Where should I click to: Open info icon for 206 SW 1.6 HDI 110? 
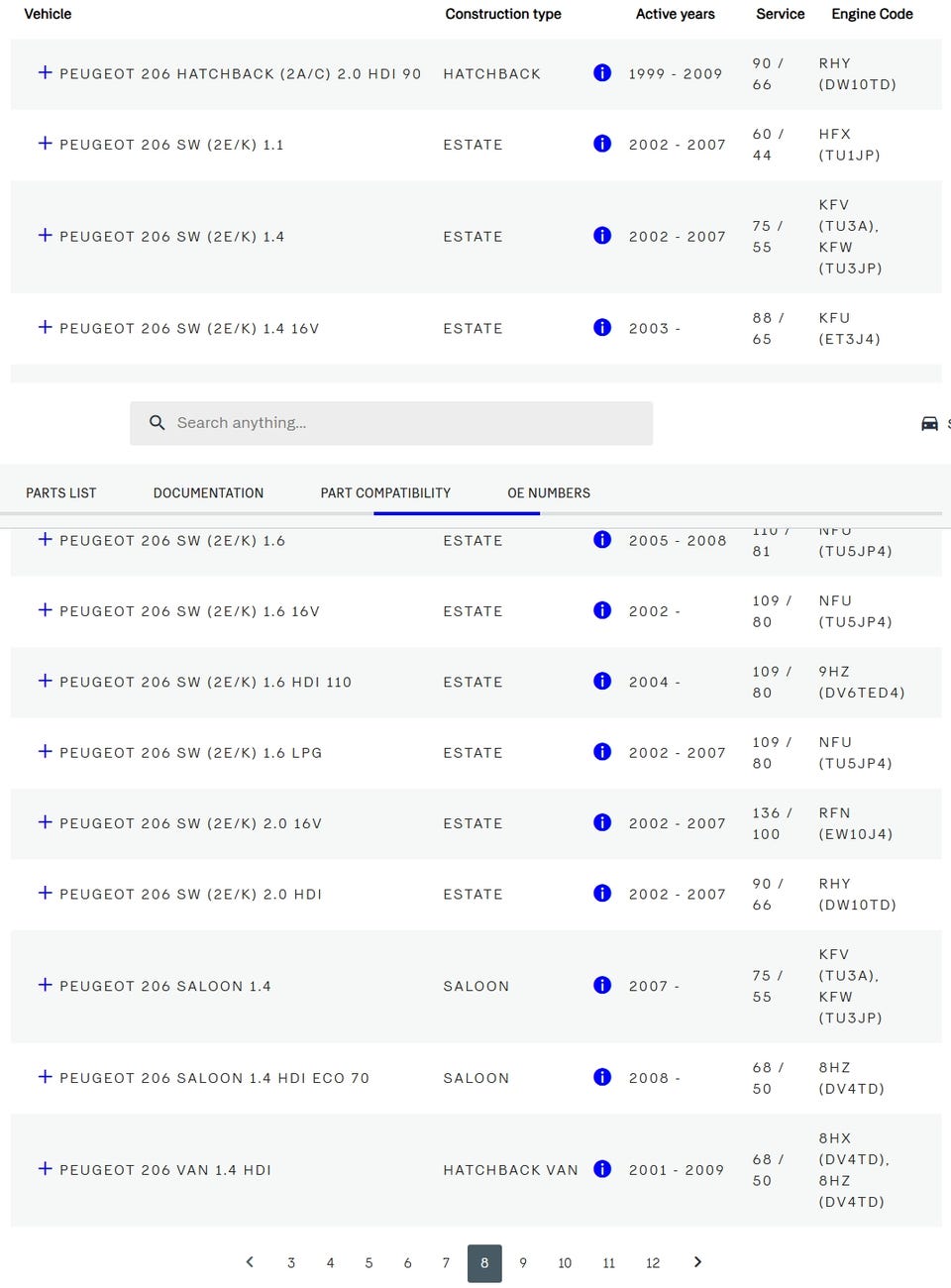pos(602,681)
